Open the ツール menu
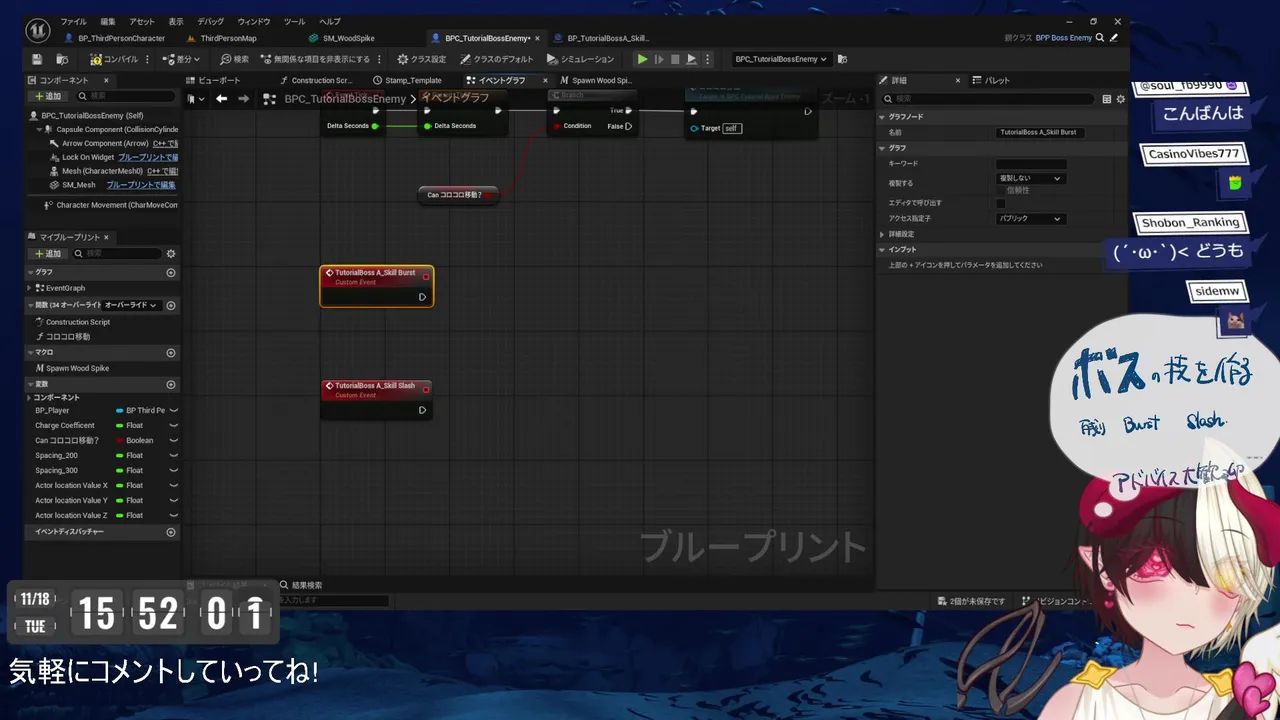This screenshot has width=1280, height=720. pyautogui.click(x=294, y=22)
